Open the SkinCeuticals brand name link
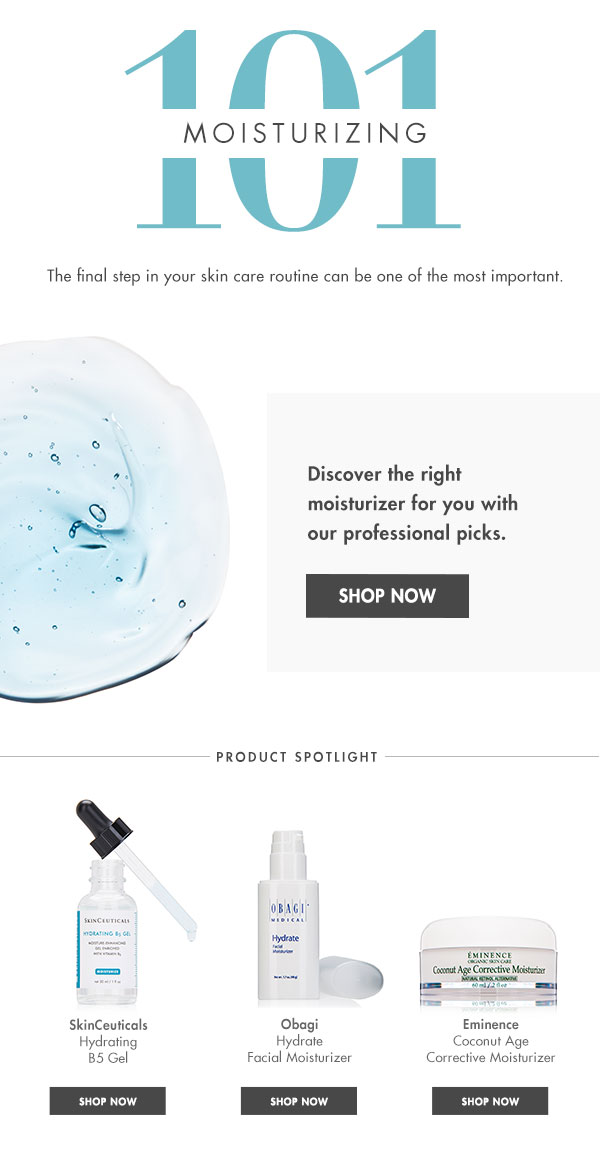600x1151 pixels. coord(108,1025)
